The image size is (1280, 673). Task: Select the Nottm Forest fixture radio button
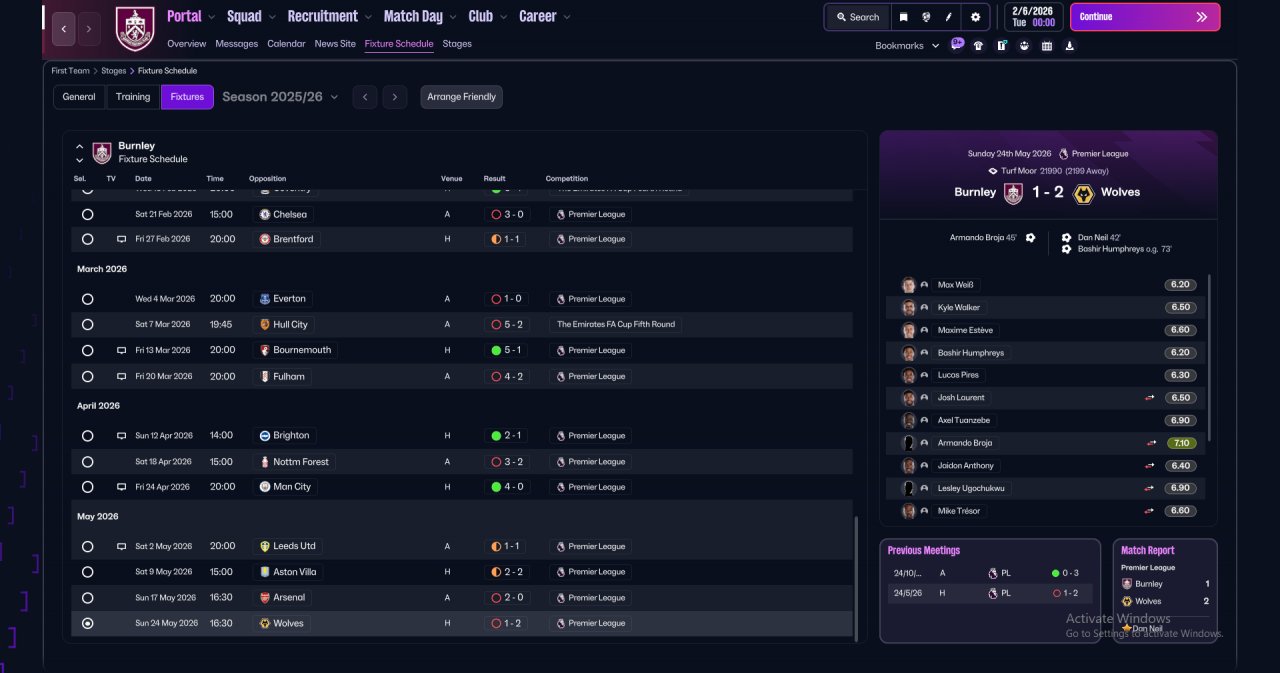[x=87, y=462]
